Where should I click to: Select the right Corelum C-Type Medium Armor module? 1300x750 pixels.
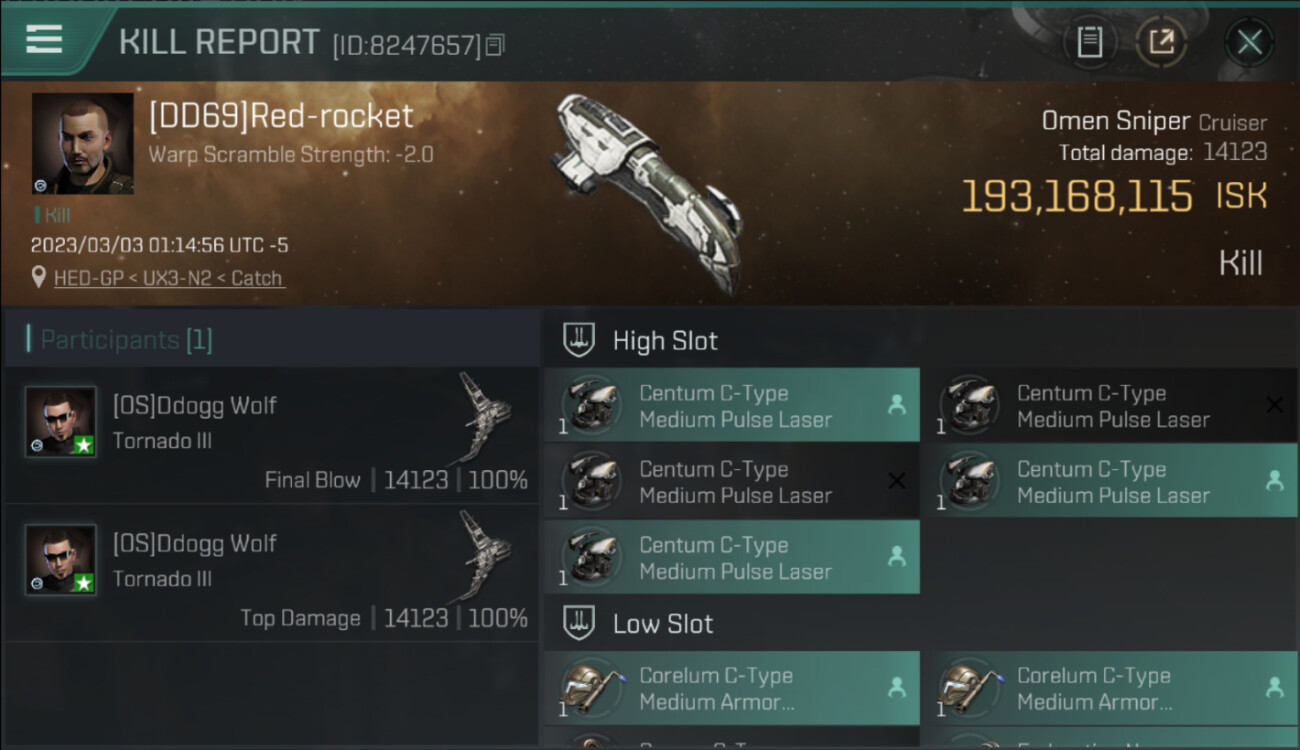tap(1110, 688)
